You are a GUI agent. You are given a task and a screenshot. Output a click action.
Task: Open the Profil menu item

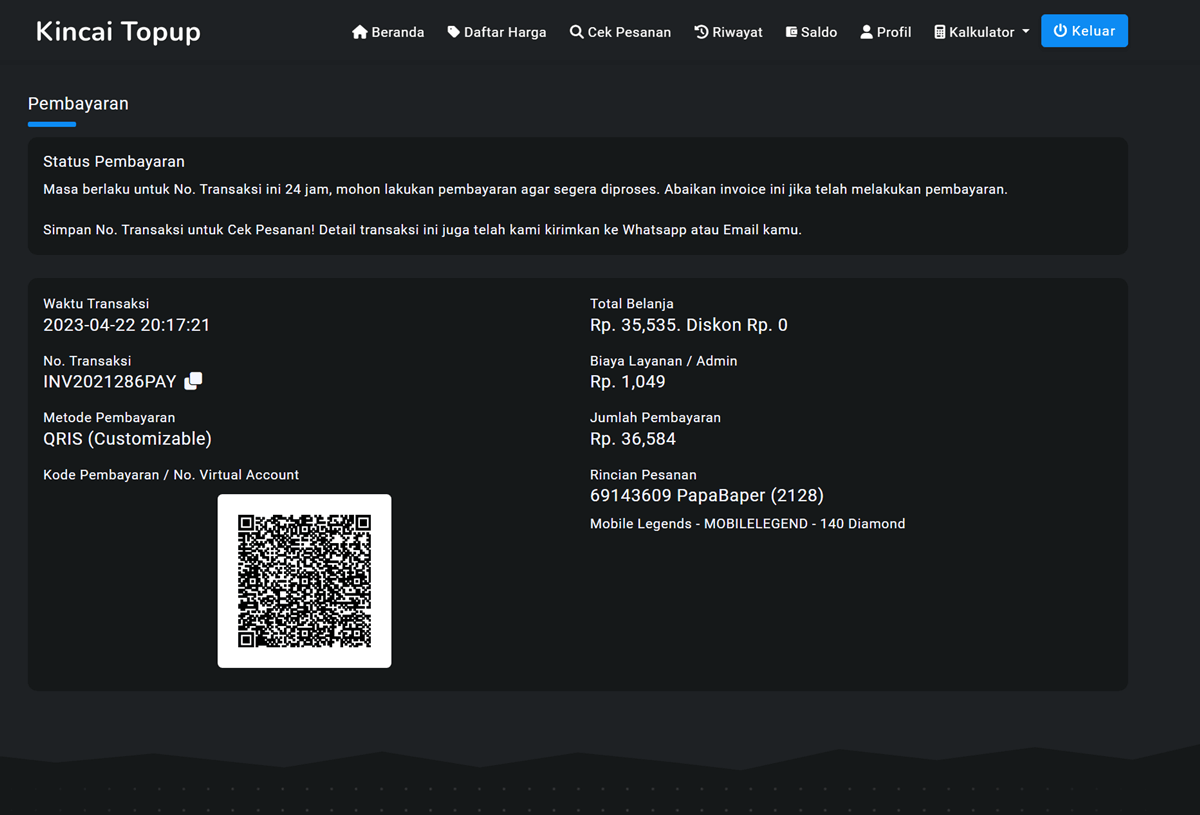[x=886, y=32]
